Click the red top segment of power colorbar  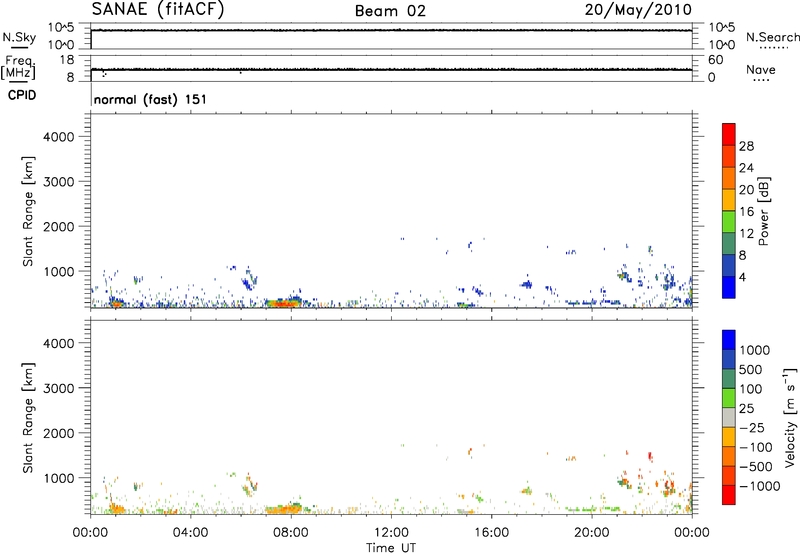729,135
